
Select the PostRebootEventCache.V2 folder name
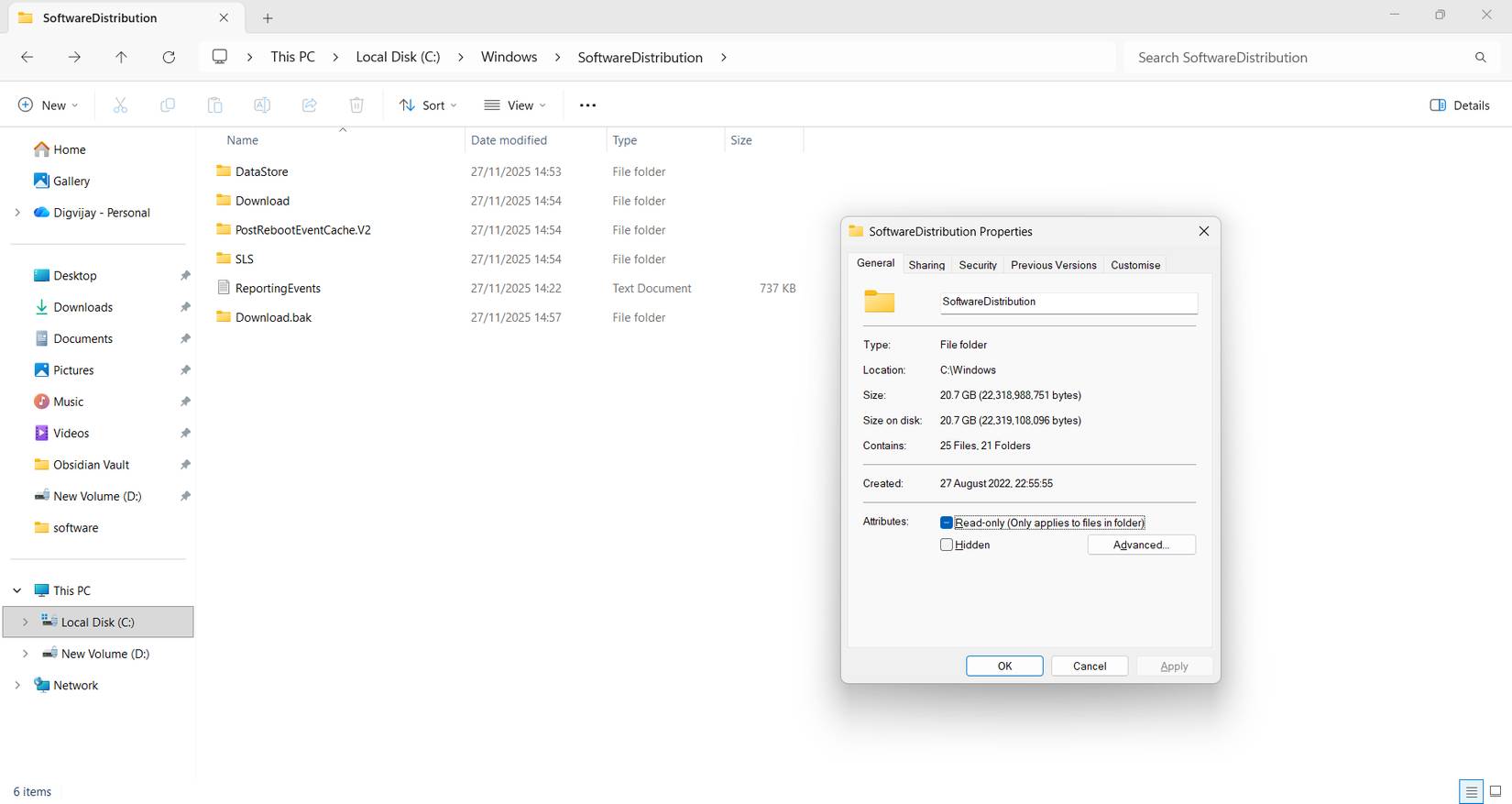303,229
